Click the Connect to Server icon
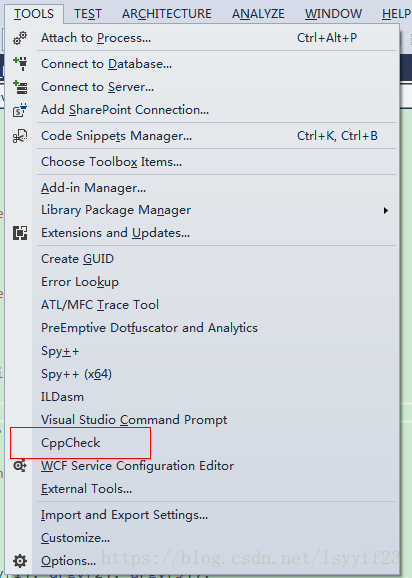 pos(20,87)
